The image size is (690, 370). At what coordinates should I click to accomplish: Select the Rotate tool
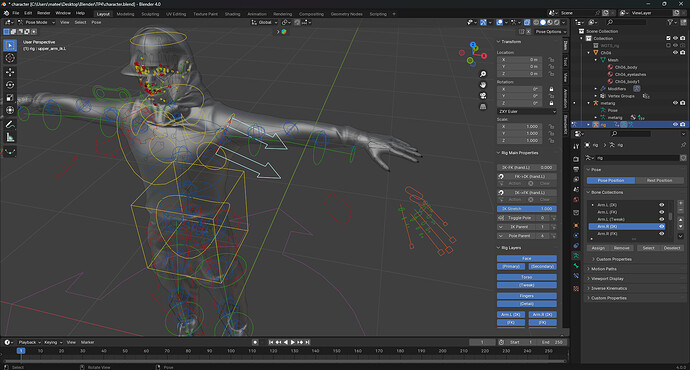[10, 85]
